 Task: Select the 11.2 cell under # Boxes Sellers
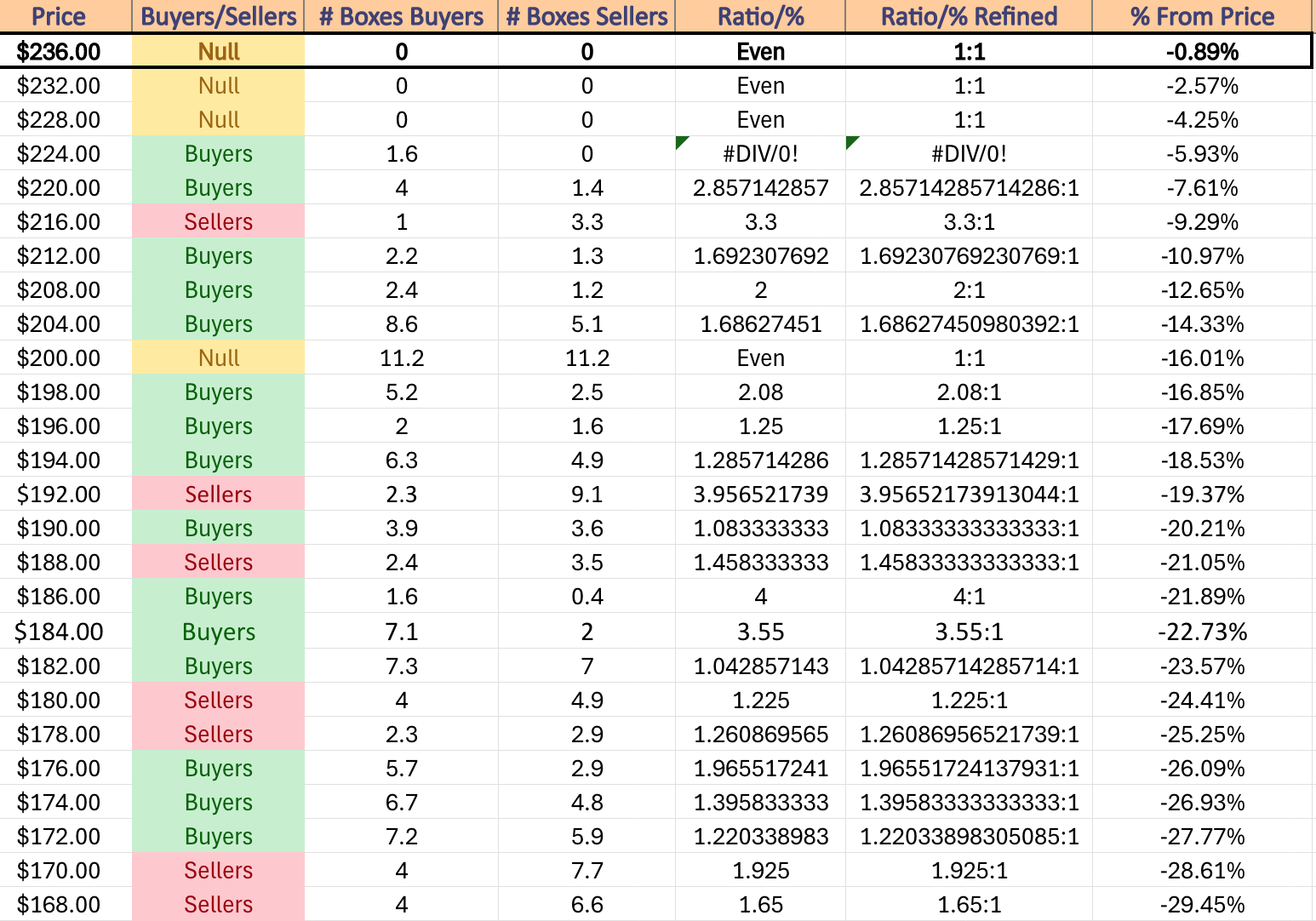(x=586, y=358)
